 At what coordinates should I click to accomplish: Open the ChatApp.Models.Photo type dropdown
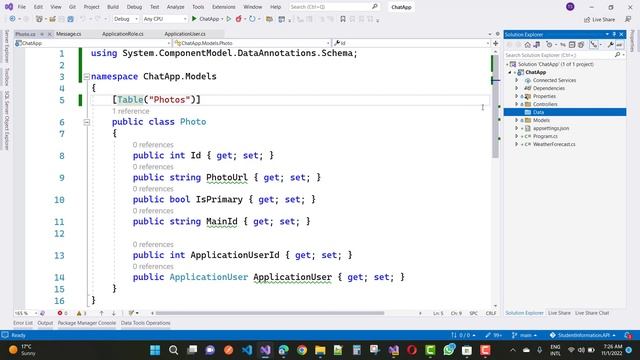coord(251,43)
